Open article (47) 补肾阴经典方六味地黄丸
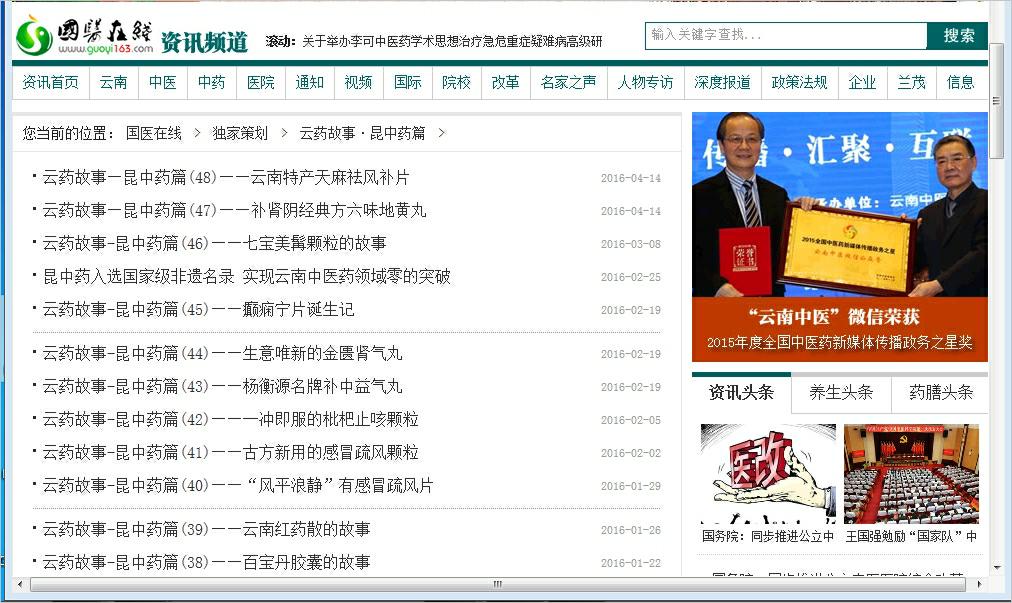Screen dimensions: 1012x603 click(234, 210)
